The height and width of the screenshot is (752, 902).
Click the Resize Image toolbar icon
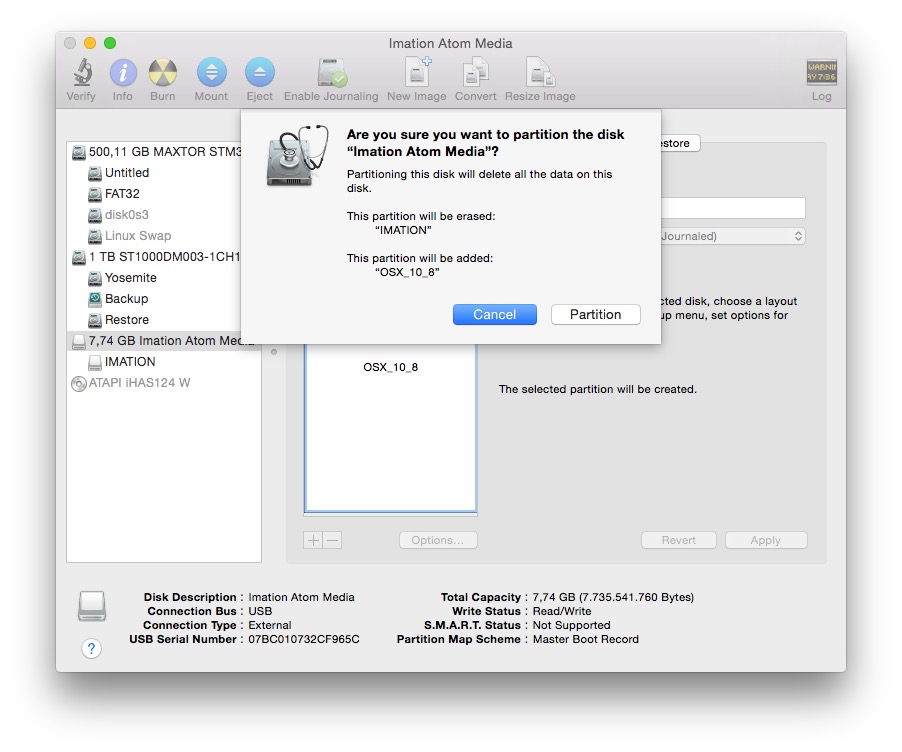[x=540, y=74]
